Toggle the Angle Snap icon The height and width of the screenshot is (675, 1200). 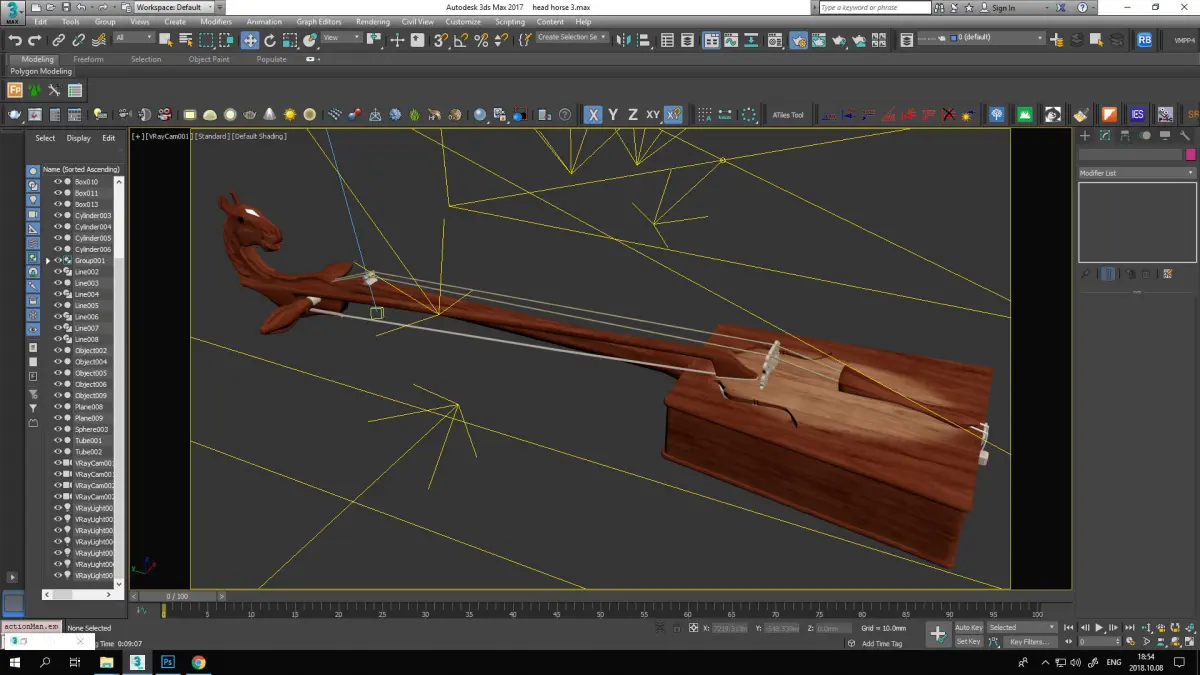pos(461,40)
